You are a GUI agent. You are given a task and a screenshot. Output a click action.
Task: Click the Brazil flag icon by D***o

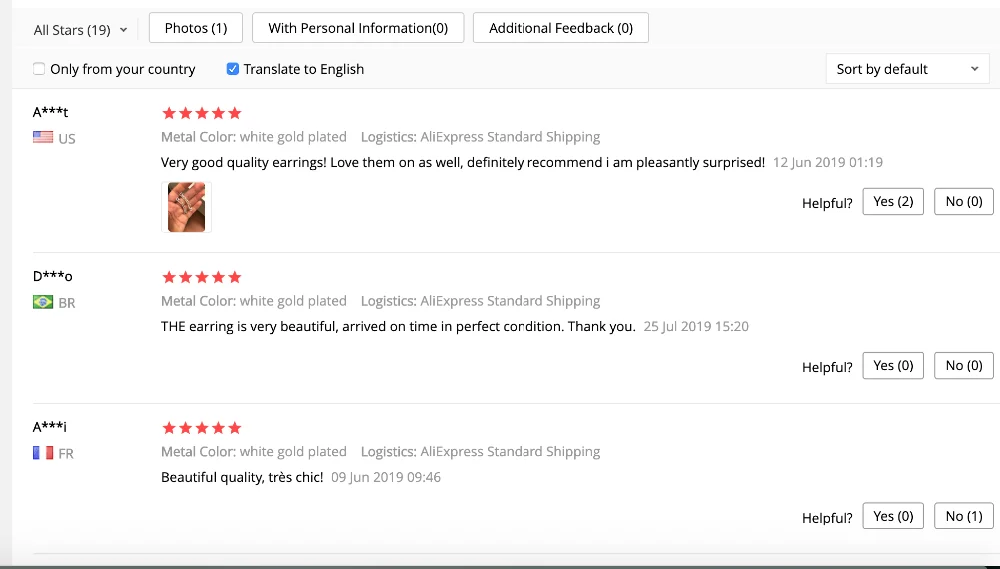pyautogui.click(x=43, y=302)
